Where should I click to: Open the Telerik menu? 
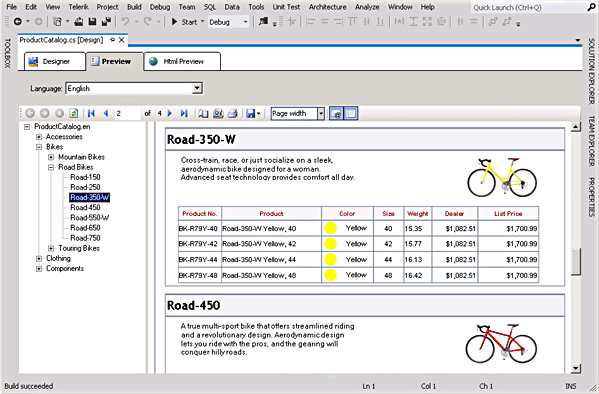(x=78, y=7)
